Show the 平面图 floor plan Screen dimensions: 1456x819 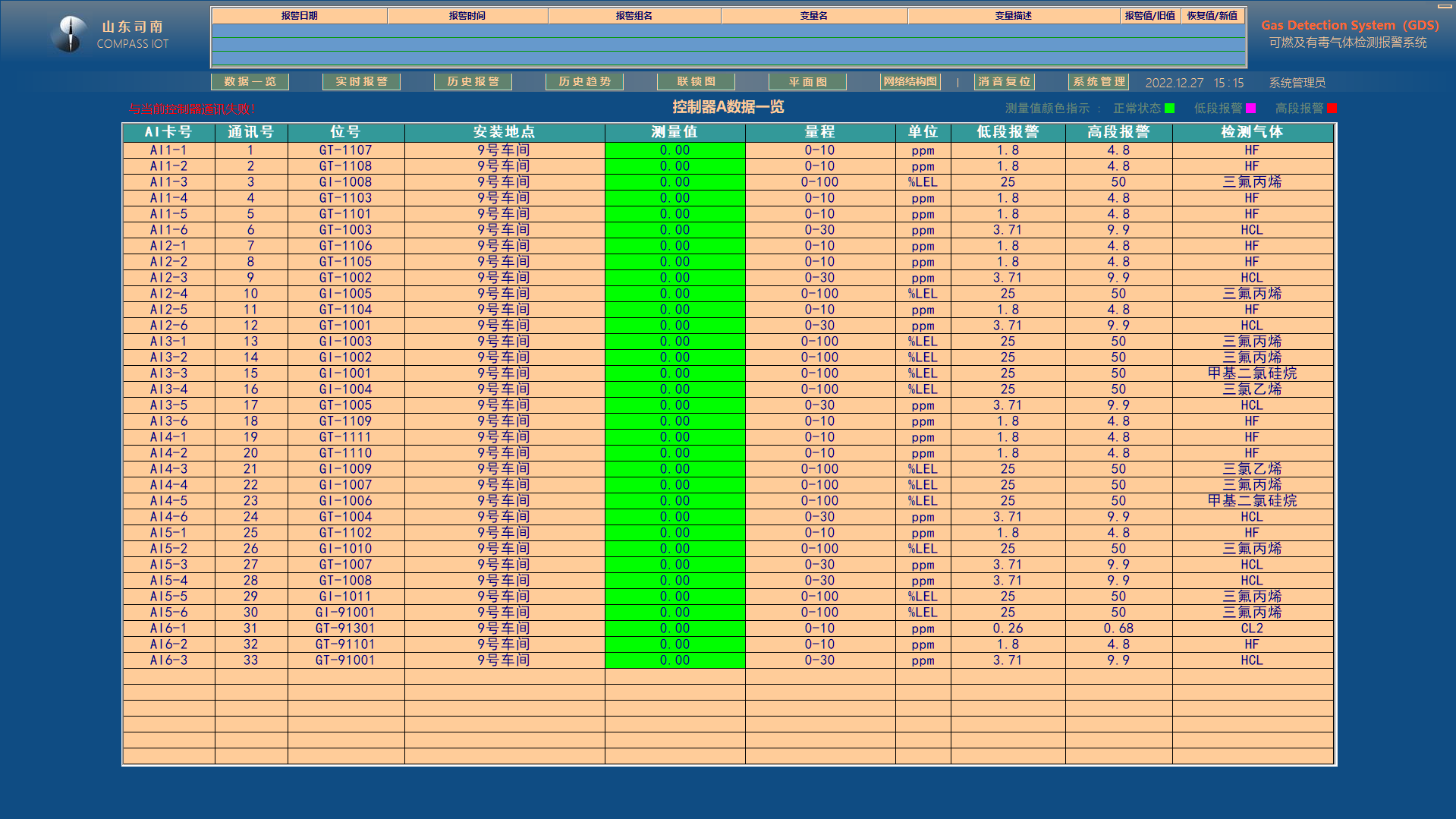tap(807, 81)
